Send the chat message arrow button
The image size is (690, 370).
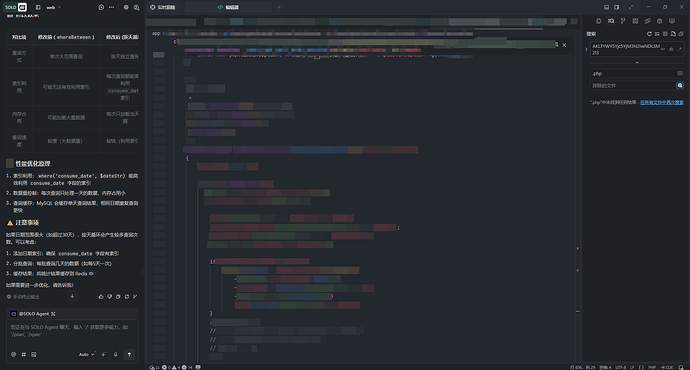pos(129,354)
